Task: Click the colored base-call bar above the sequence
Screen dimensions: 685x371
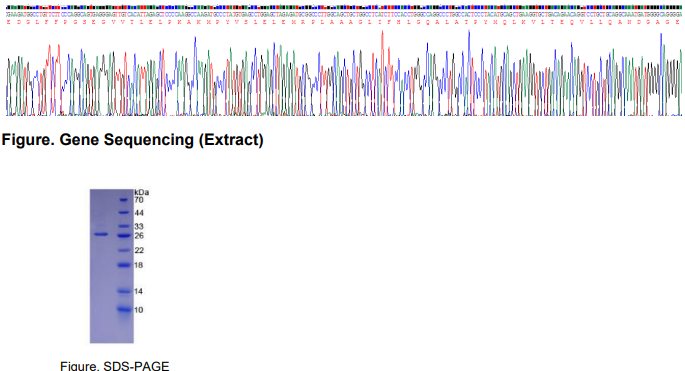Action: point(343,7)
